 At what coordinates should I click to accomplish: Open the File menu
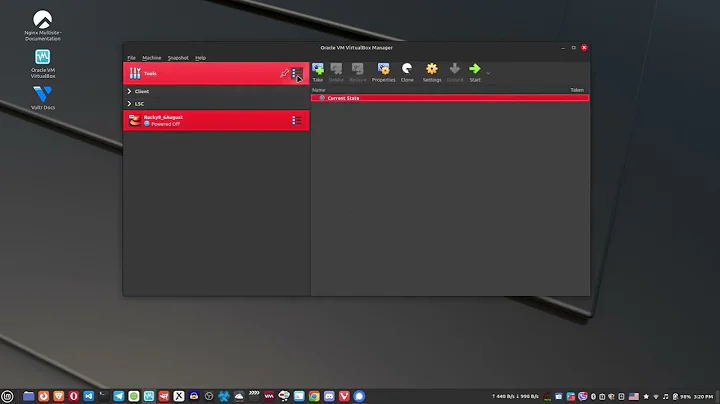131,58
